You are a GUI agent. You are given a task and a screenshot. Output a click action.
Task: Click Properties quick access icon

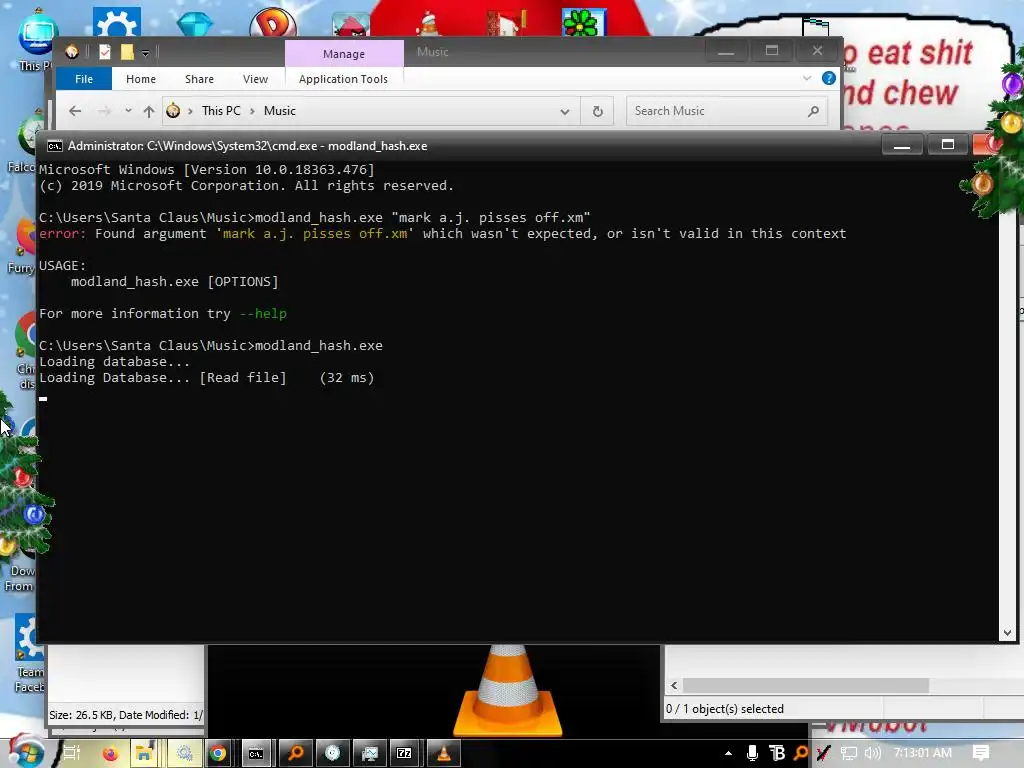[x=104, y=52]
